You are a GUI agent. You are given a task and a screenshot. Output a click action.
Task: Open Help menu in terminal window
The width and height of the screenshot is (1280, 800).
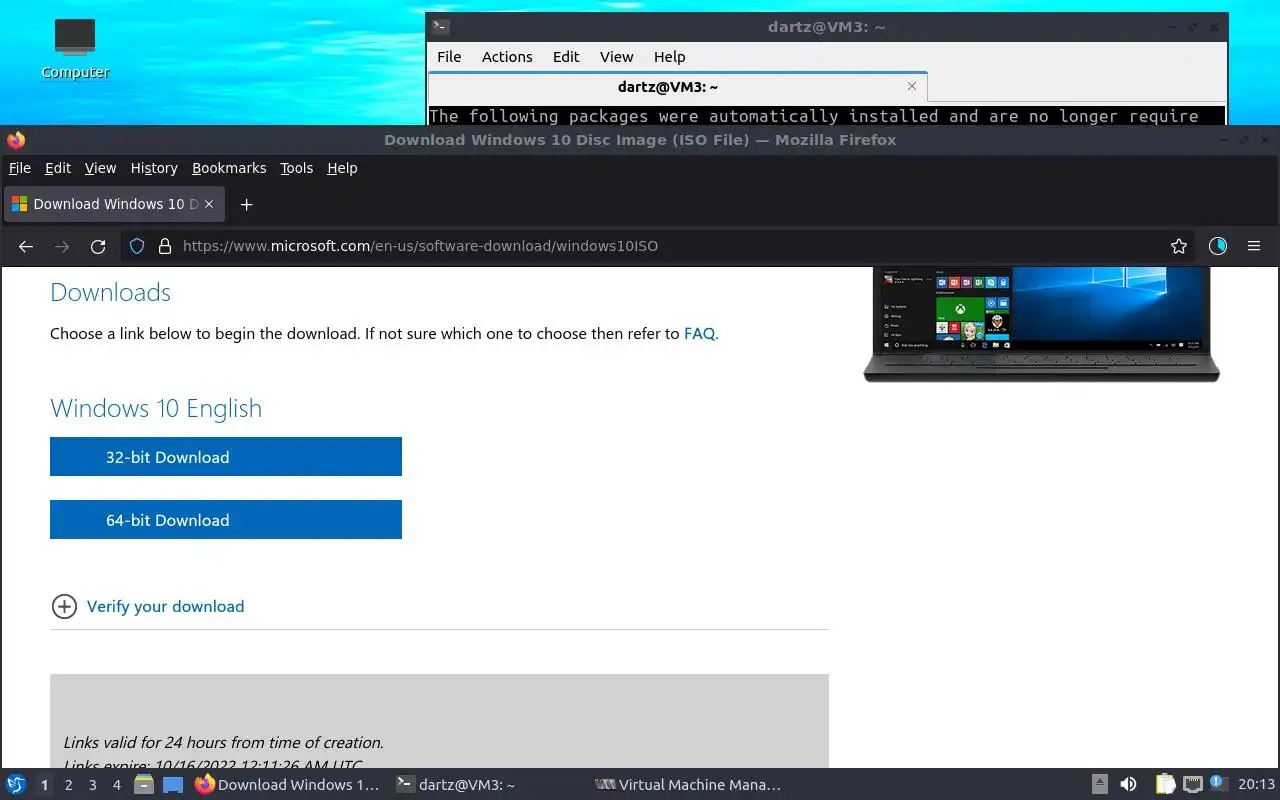pyautogui.click(x=669, y=57)
